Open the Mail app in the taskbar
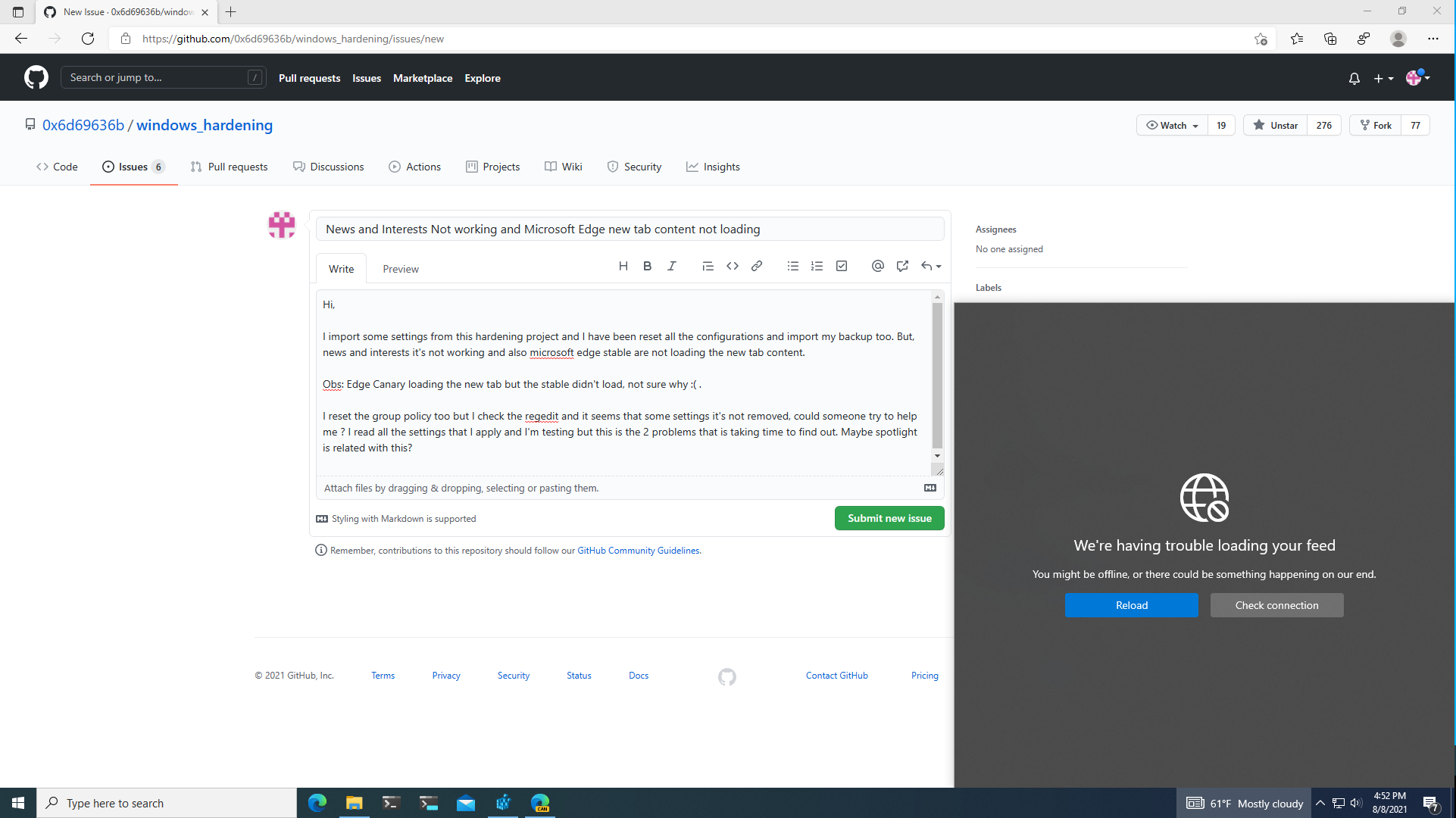Screen dimensions: 1456x818 pos(466,803)
